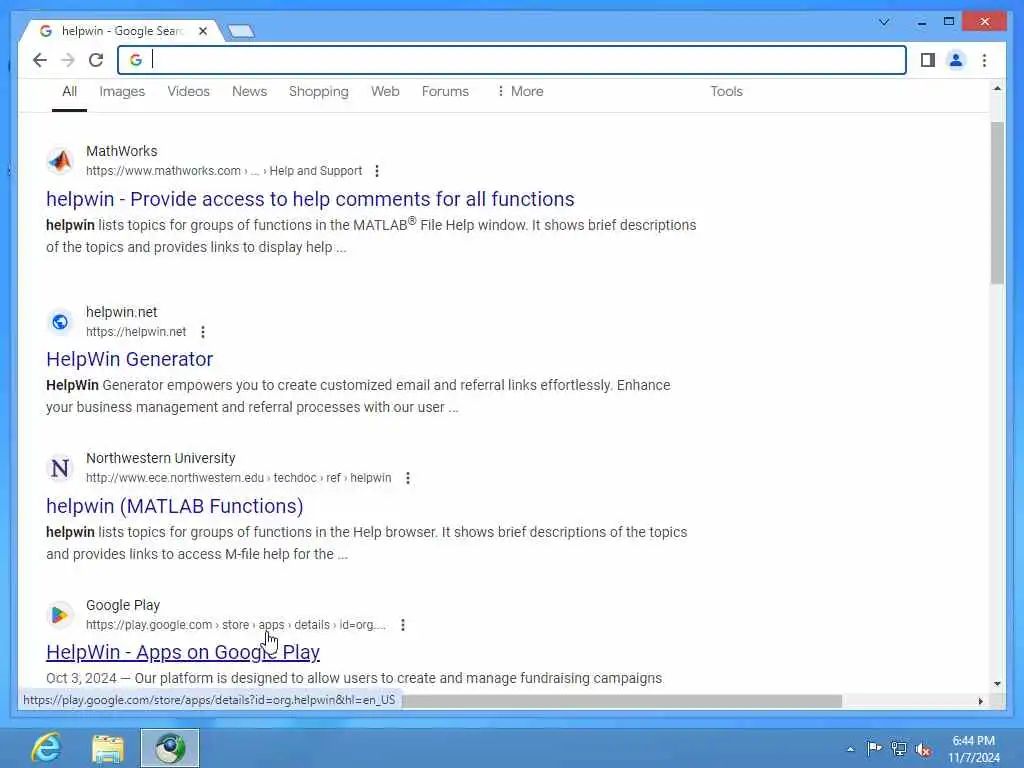Click the Google Play site name

[x=123, y=605]
